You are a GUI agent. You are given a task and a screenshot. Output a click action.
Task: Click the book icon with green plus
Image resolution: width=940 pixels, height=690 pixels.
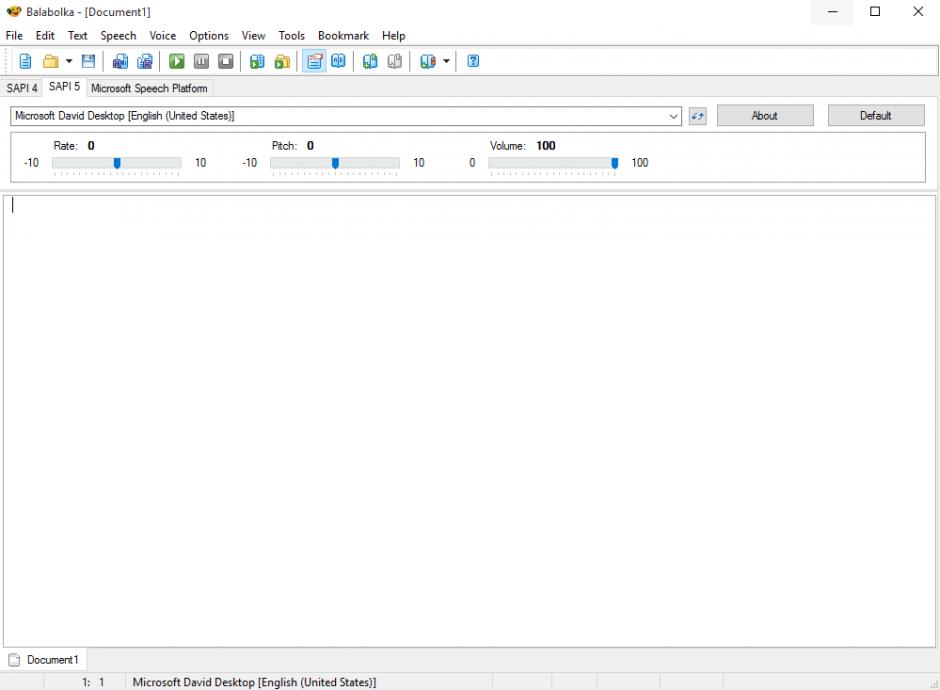click(370, 61)
